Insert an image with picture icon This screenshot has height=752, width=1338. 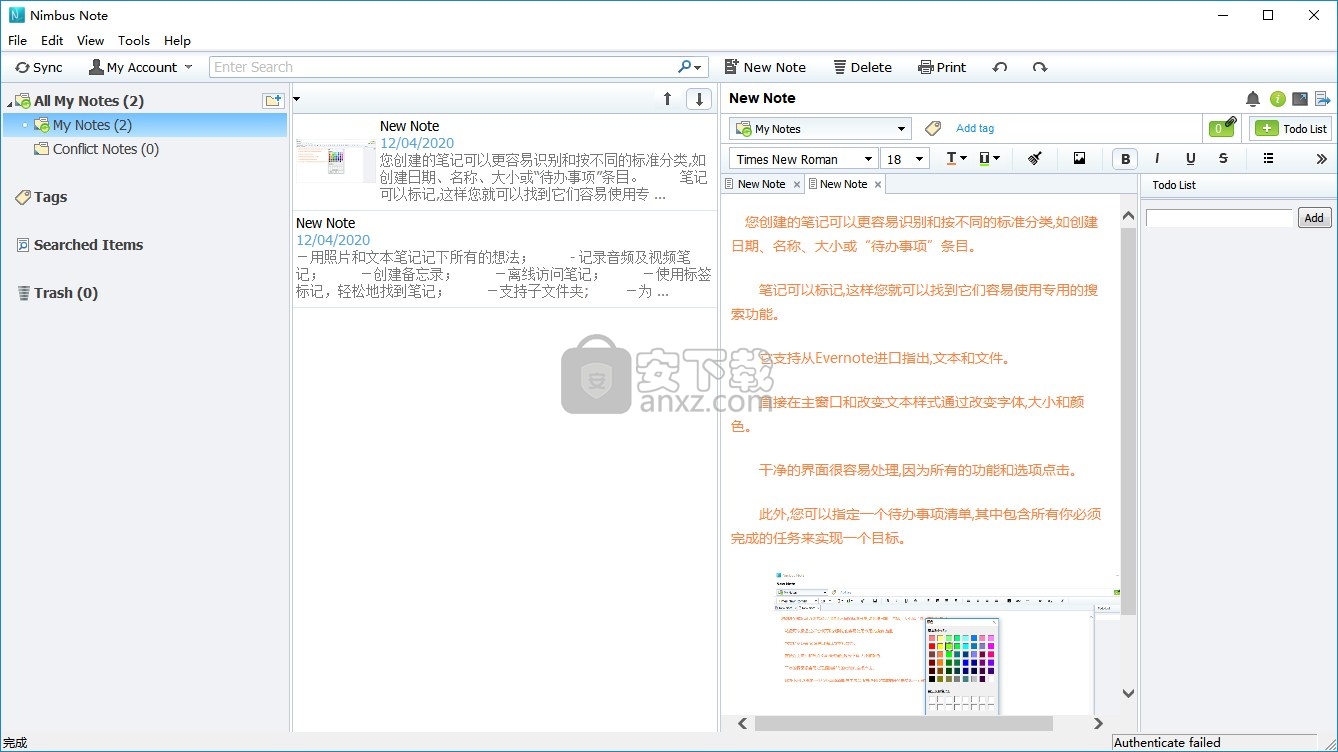click(1079, 158)
